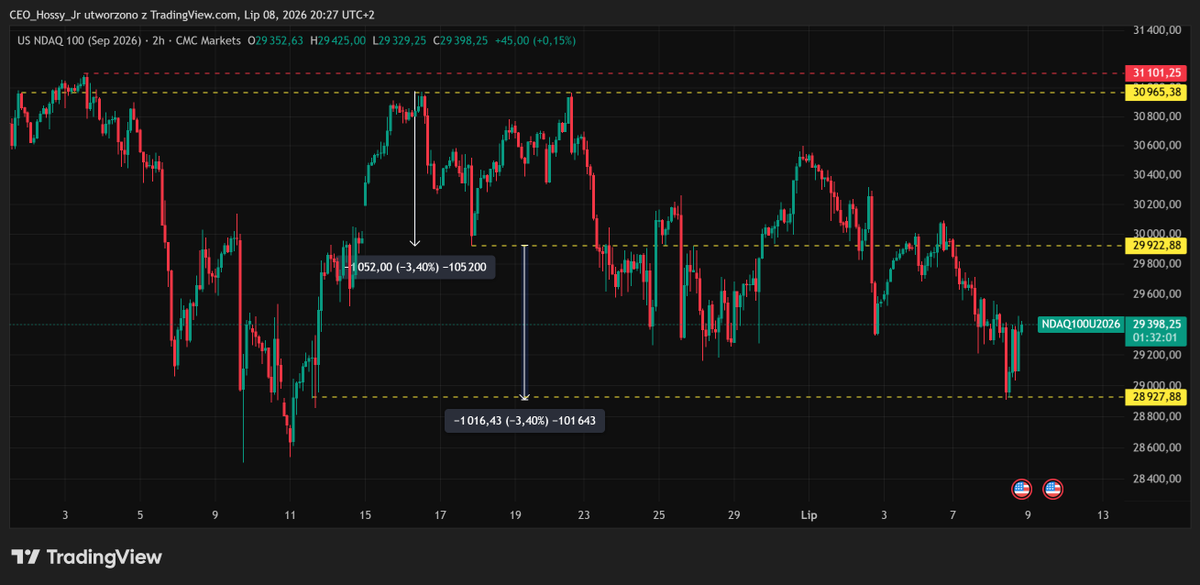Click the date label 13 on the time axis

tap(1102, 516)
